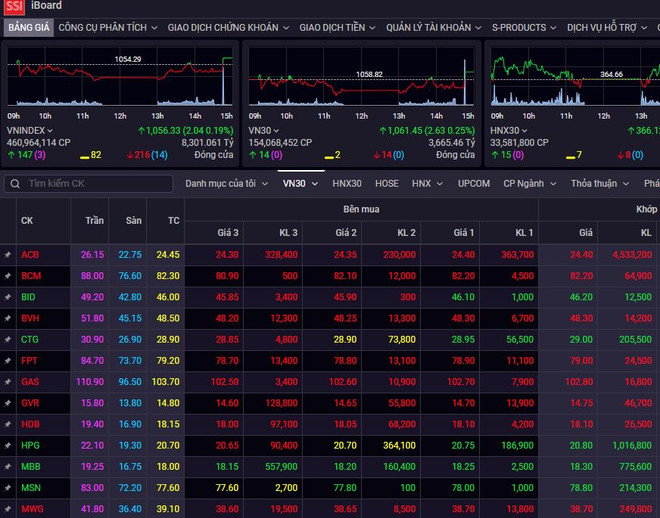Pin the FPT stock row
The width and height of the screenshot is (660, 518).
pyautogui.click(x=8, y=361)
